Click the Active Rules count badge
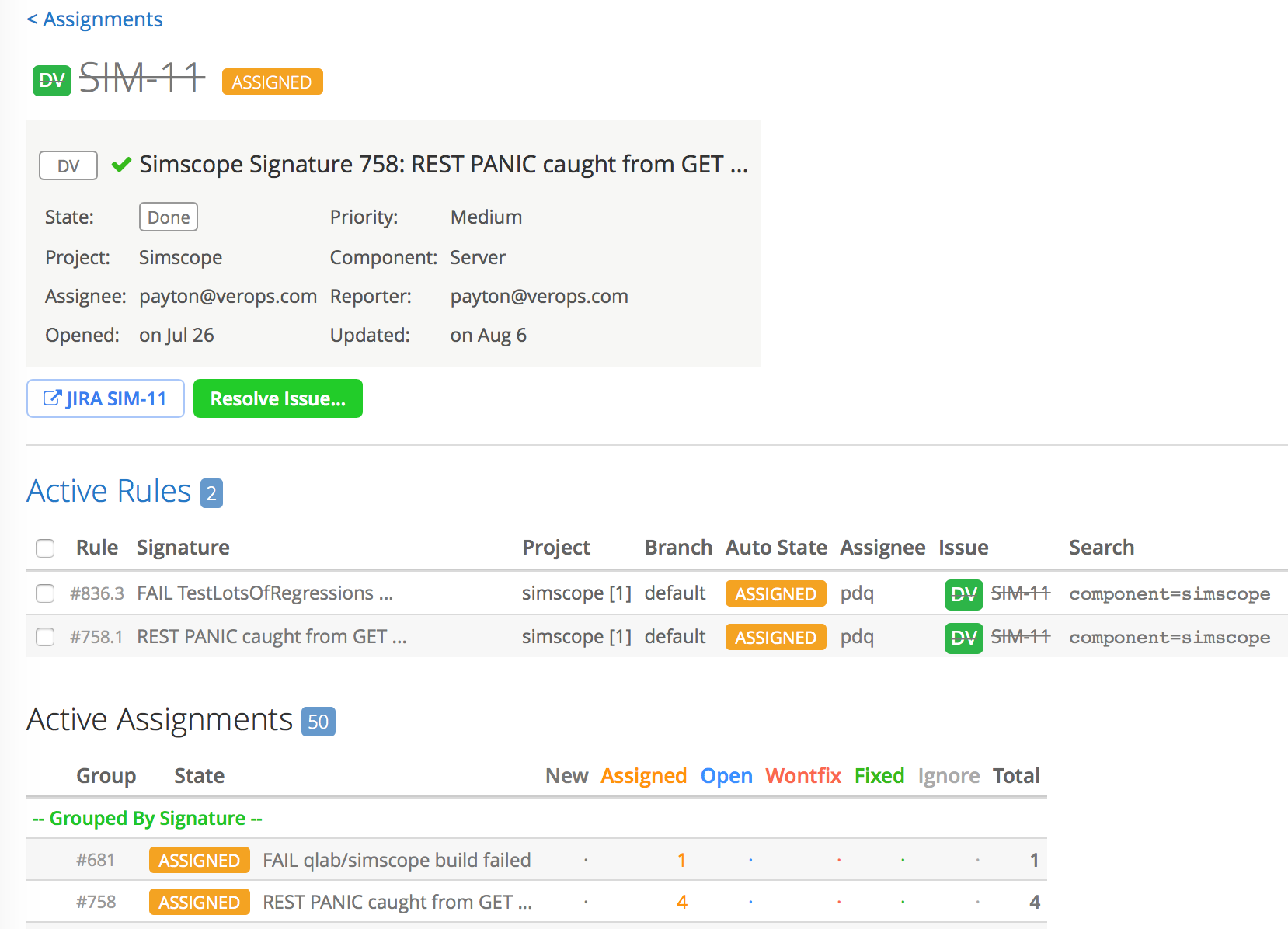The height and width of the screenshot is (929, 1288). pos(211,493)
